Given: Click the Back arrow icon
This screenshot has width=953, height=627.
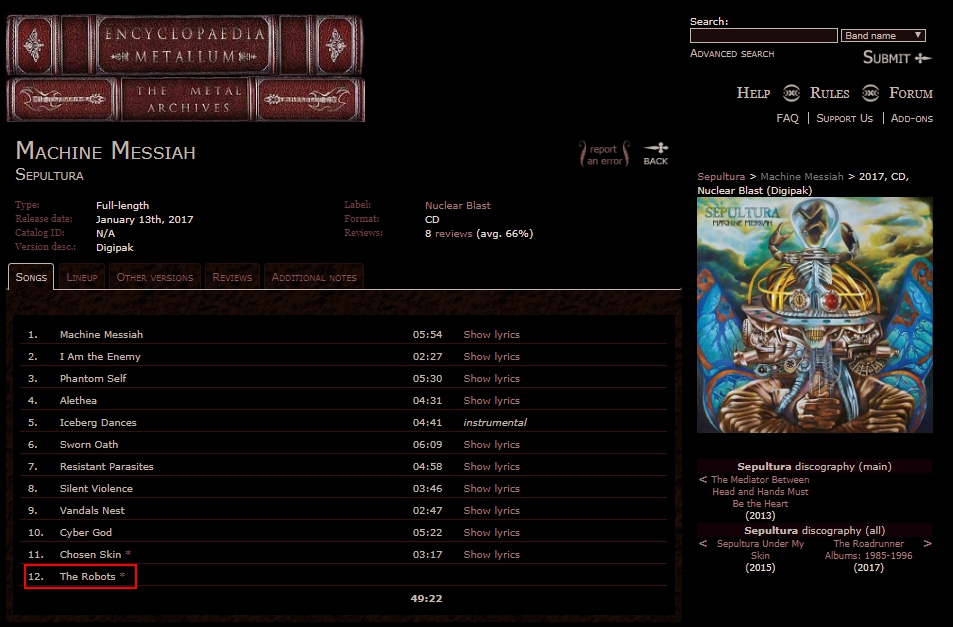Looking at the screenshot, I should pyautogui.click(x=656, y=153).
